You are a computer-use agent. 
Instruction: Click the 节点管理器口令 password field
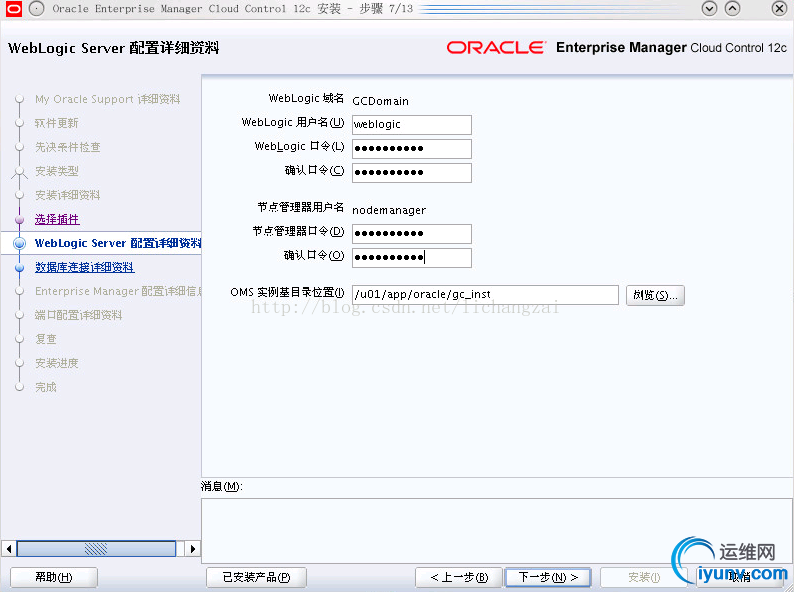click(412, 233)
